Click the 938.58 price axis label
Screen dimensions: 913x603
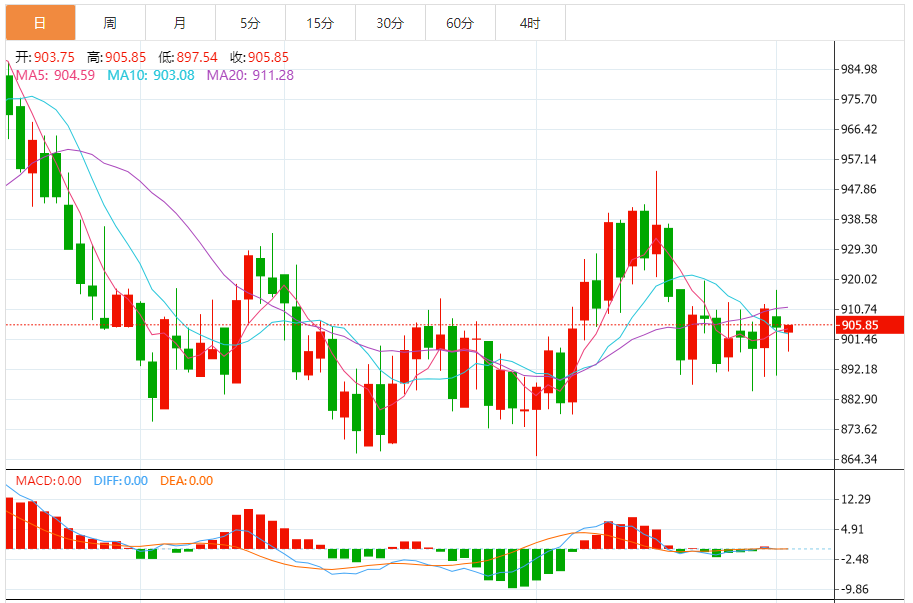[859, 219]
